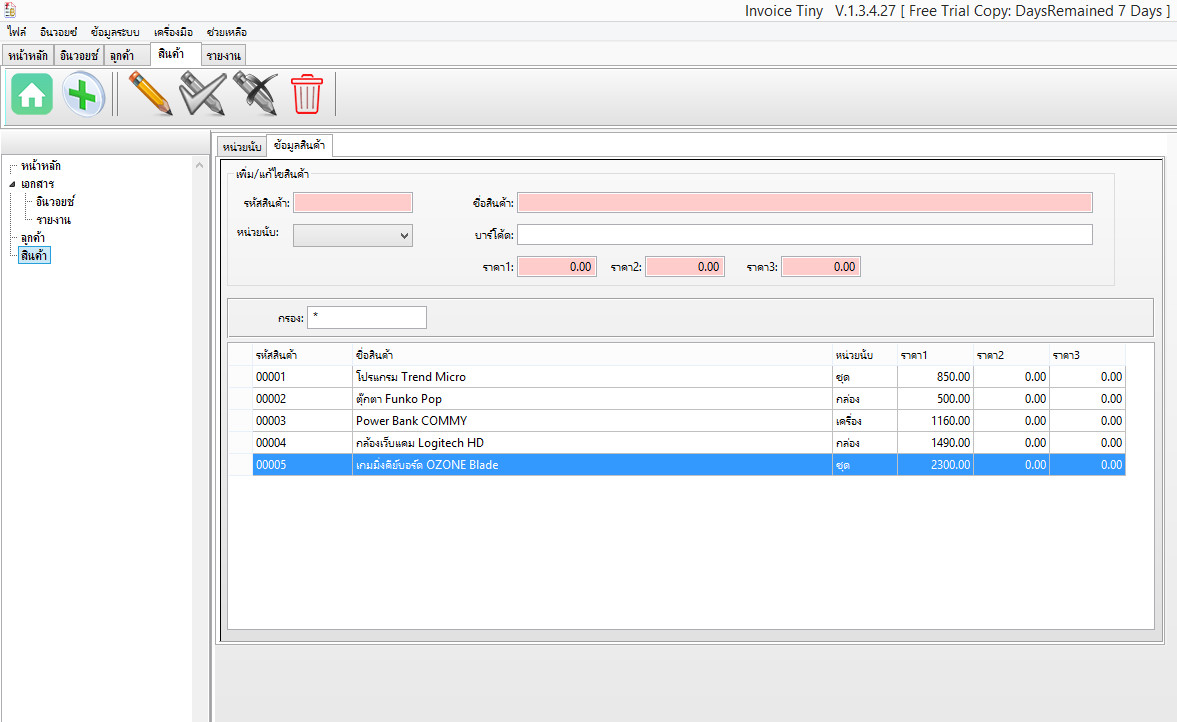Viewport: 1177px width, 722px height.
Task: Click the sidebar scroll up arrow
Action: pyautogui.click(x=200, y=165)
